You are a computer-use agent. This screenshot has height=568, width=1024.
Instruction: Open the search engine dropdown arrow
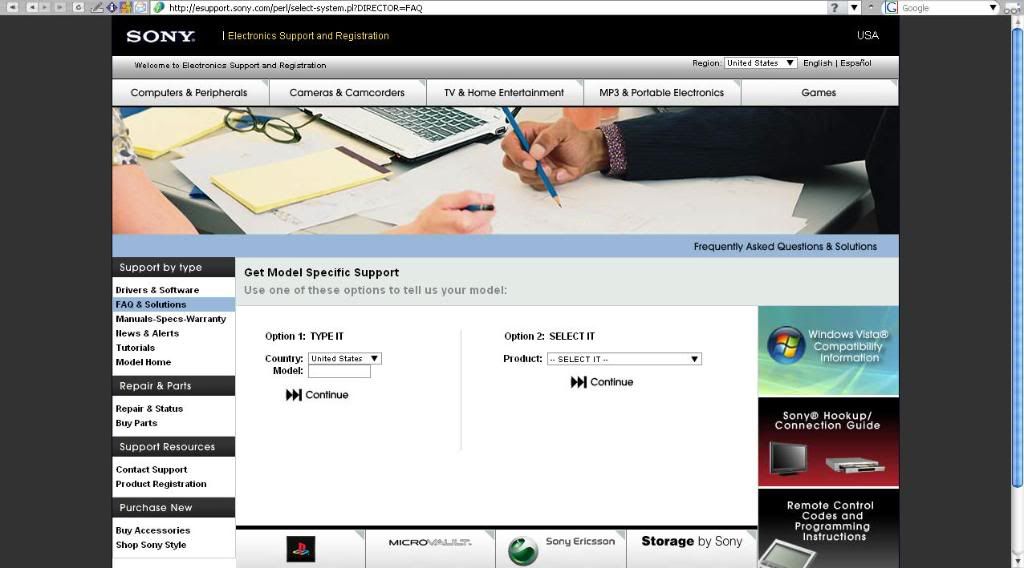[993, 7]
